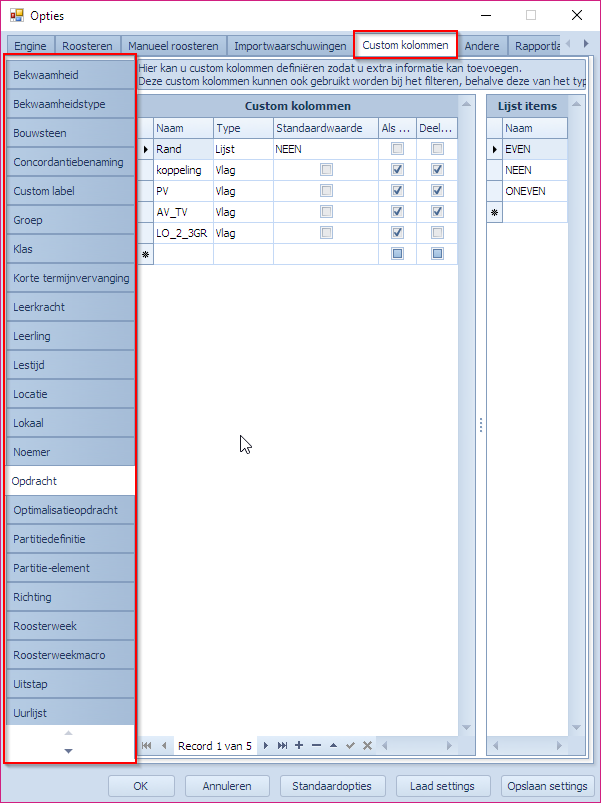601x803 pixels.
Task: Switch to Andere tab
Action: 482,46
